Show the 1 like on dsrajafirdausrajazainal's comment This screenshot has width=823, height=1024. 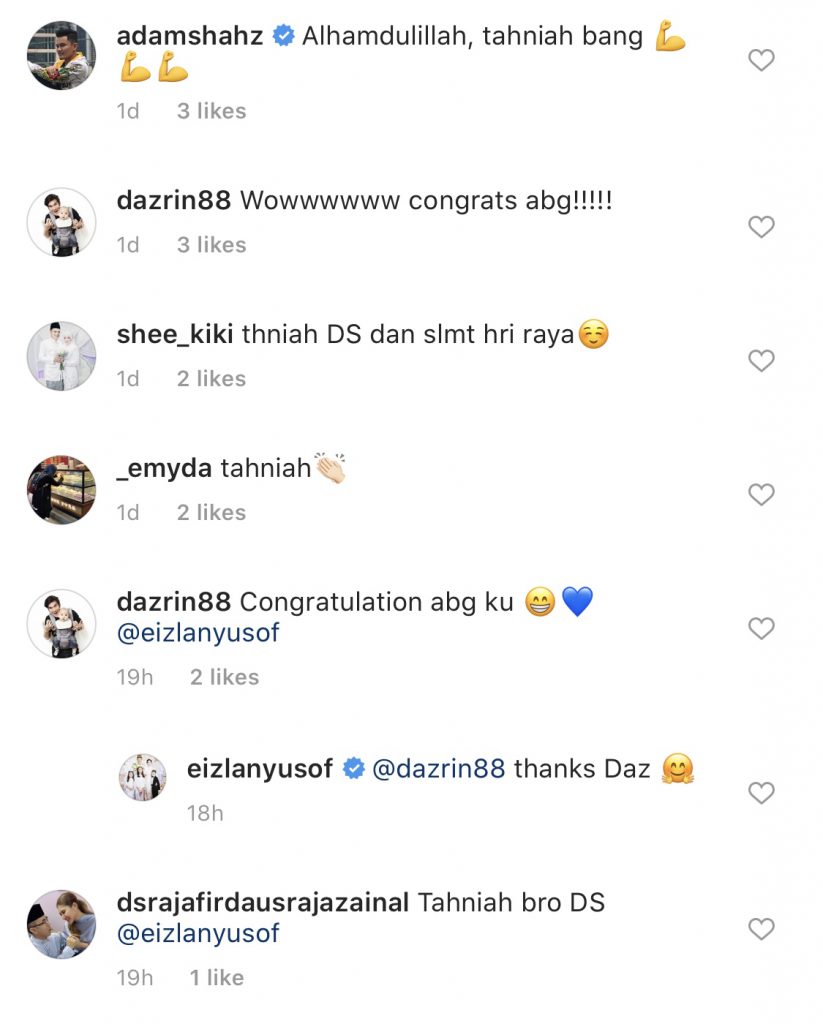[x=217, y=978]
